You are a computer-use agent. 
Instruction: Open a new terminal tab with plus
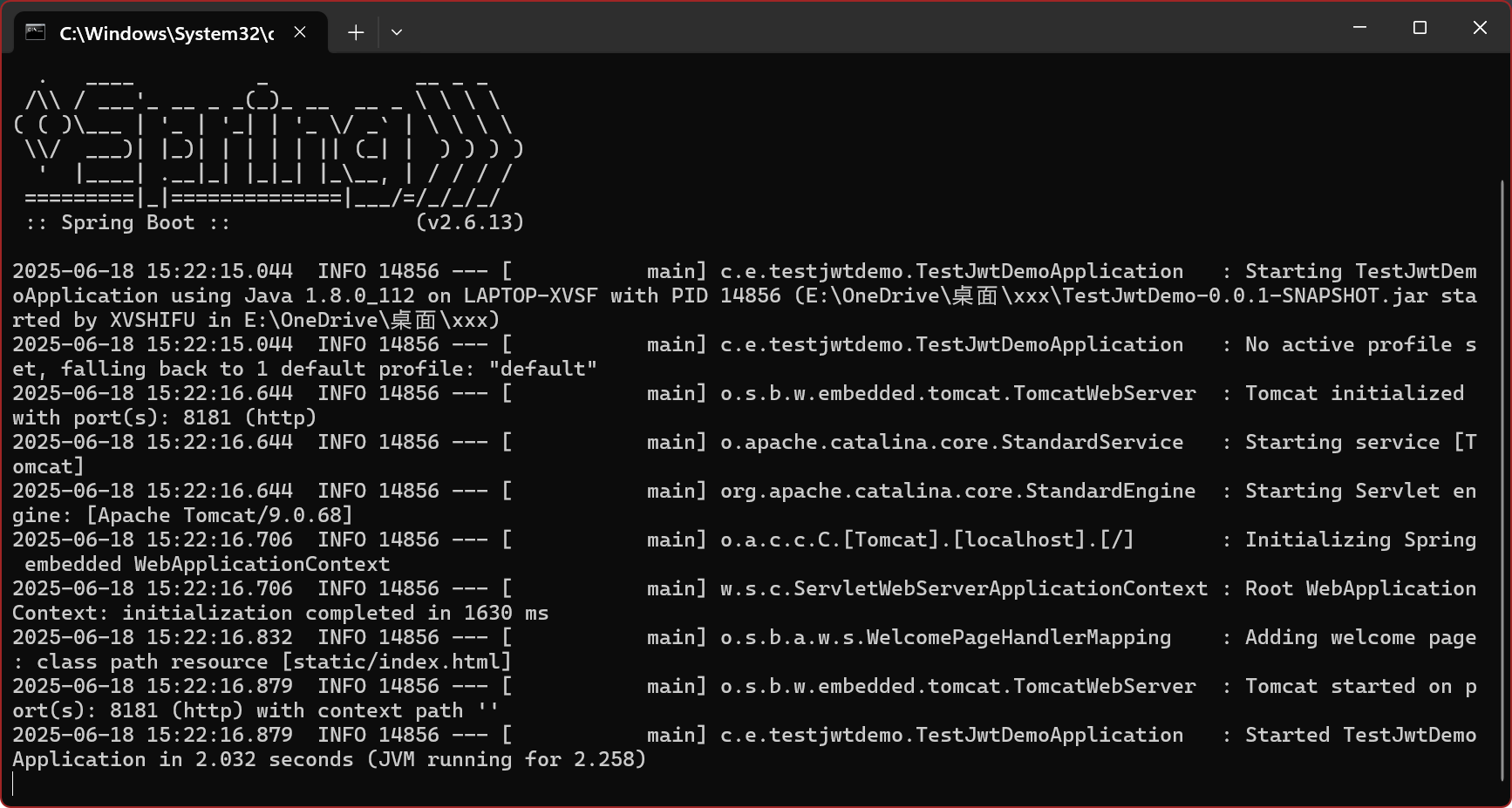(x=356, y=32)
